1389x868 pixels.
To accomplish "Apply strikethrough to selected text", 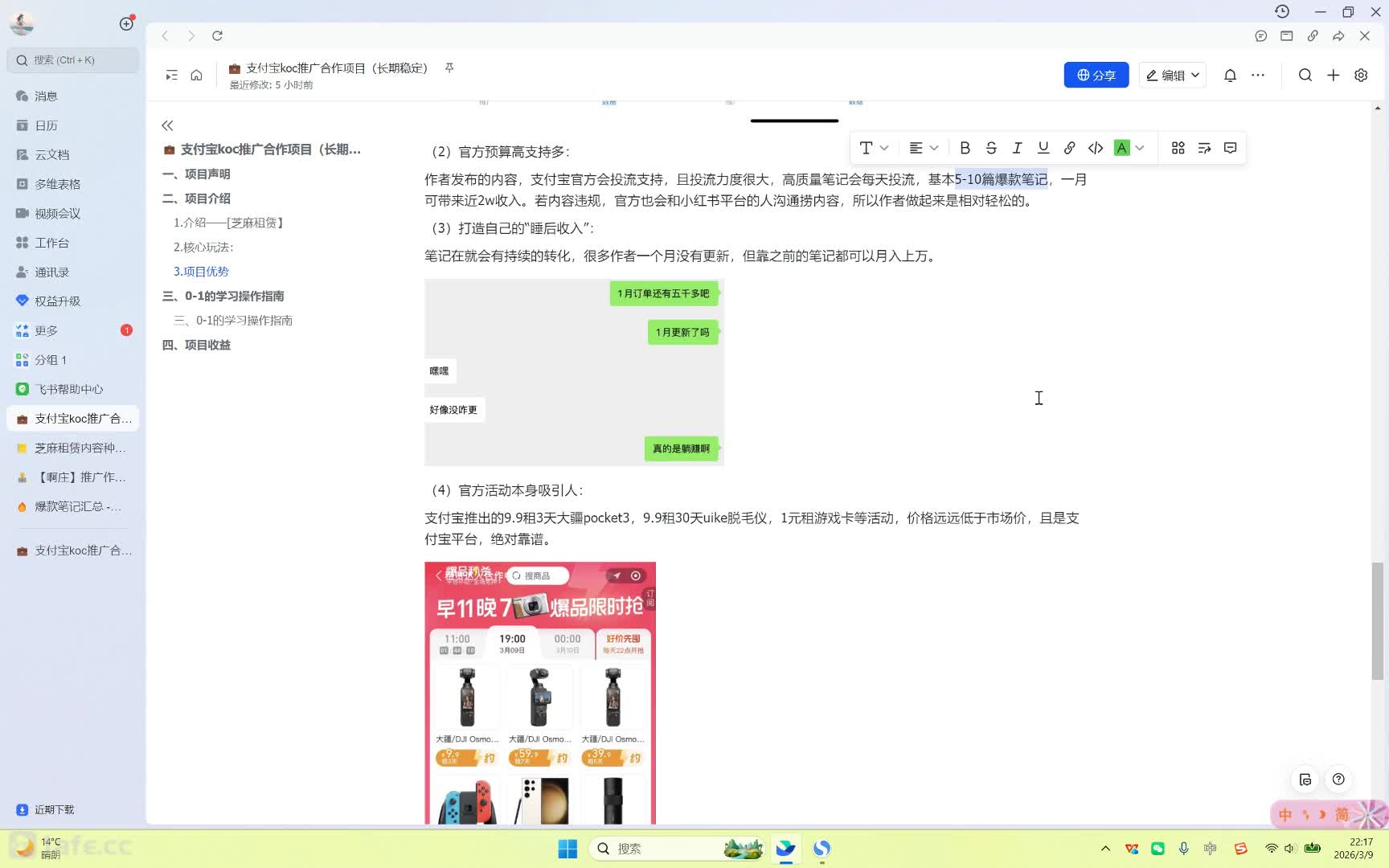I will pyautogui.click(x=991, y=148).
